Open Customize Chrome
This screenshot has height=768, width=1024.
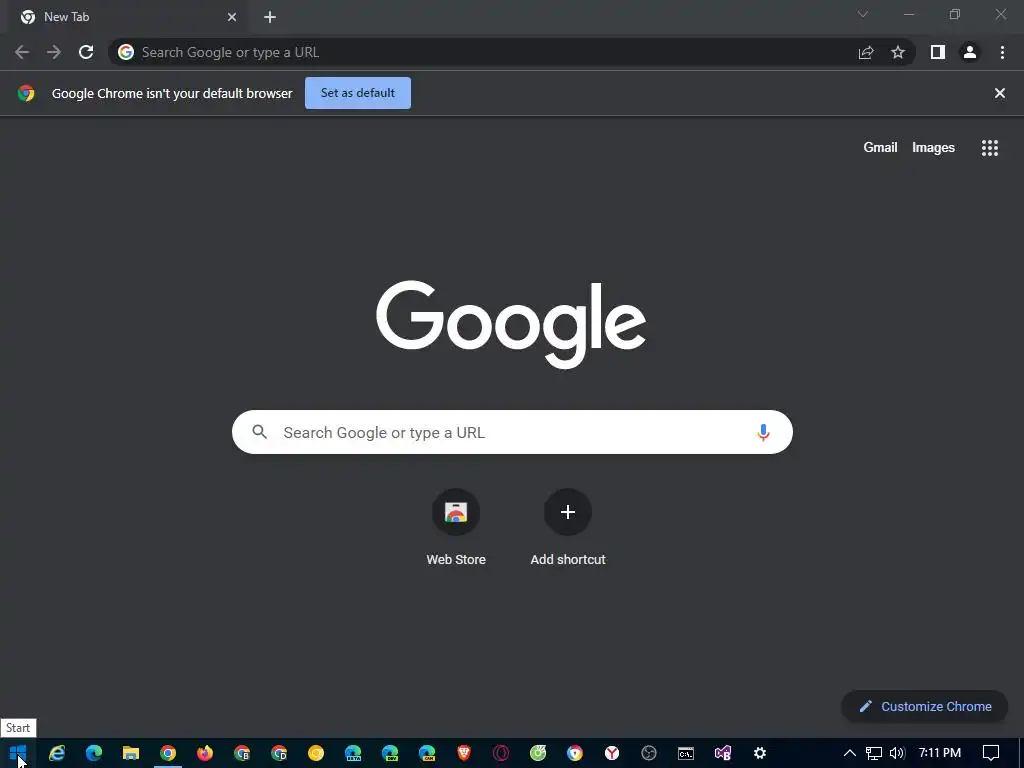(x=925, y=707)
